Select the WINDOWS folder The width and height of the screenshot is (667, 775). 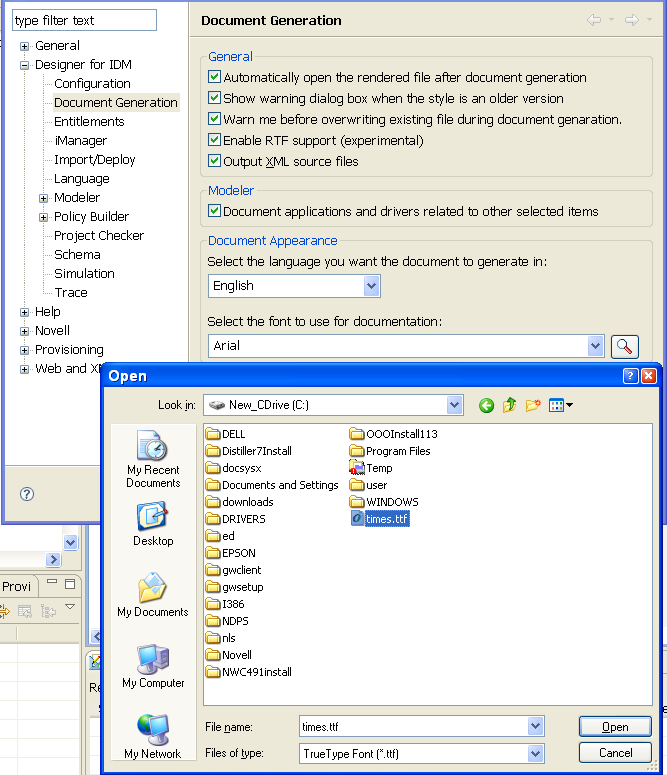384,502
